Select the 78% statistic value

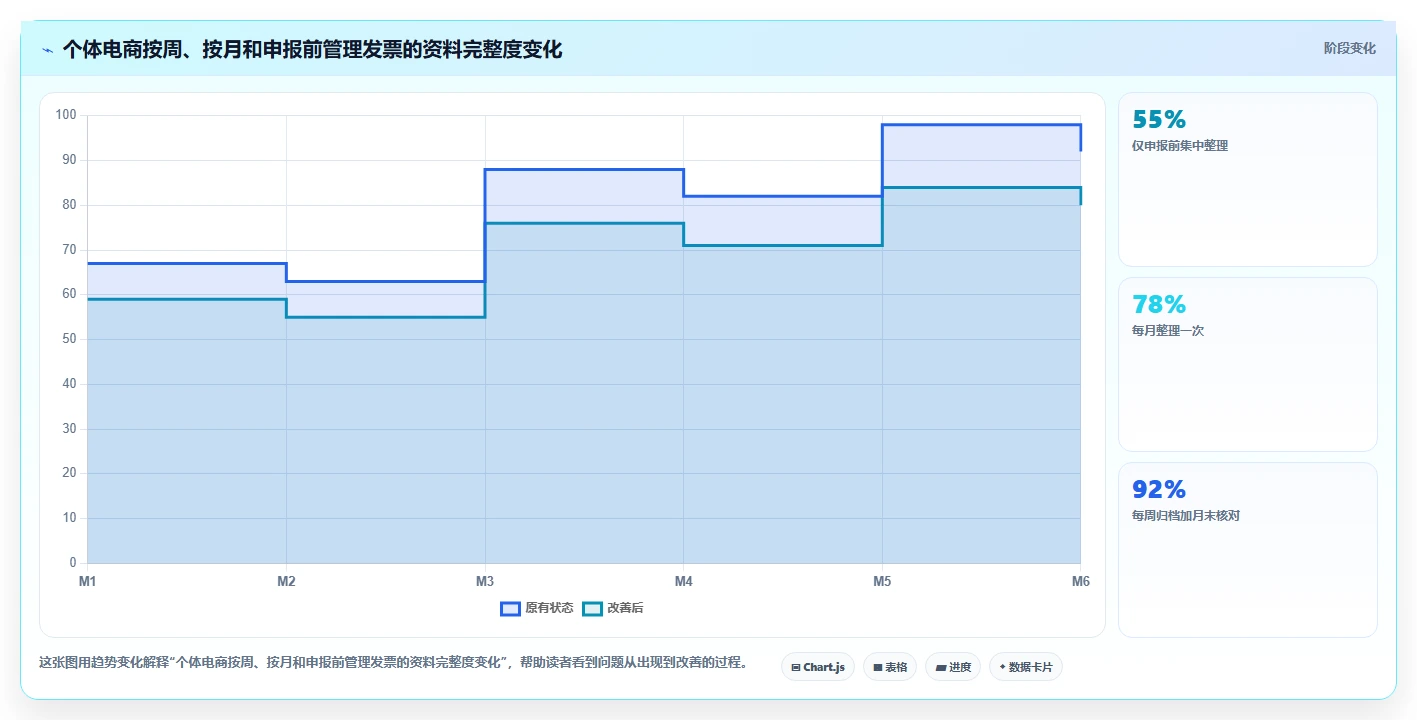1159,304
